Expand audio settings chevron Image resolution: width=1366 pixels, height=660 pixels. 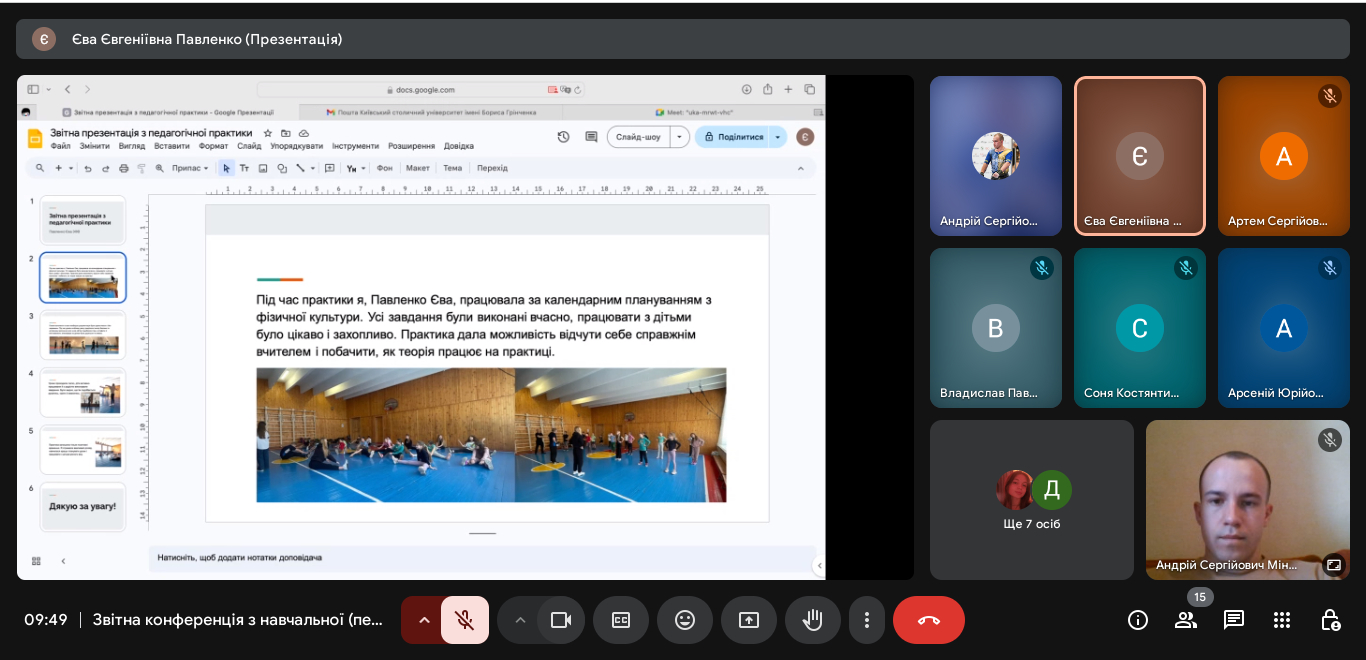pos(424,620)
